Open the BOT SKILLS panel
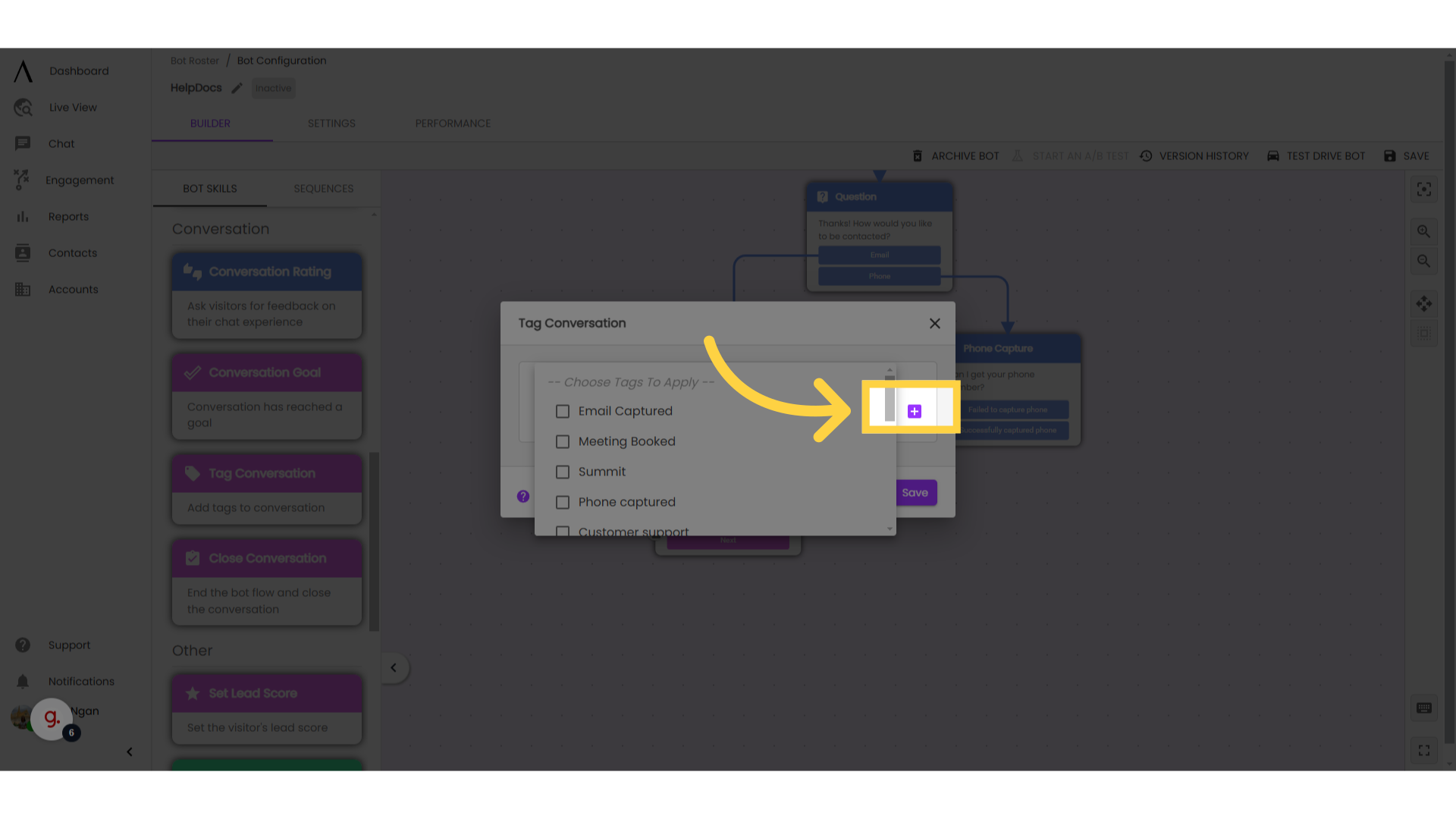The image size is (1456, 819). click(x=209, y=188)
